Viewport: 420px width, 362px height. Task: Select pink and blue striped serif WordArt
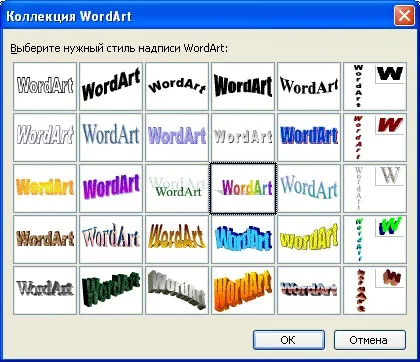click(x=111, y=239)
